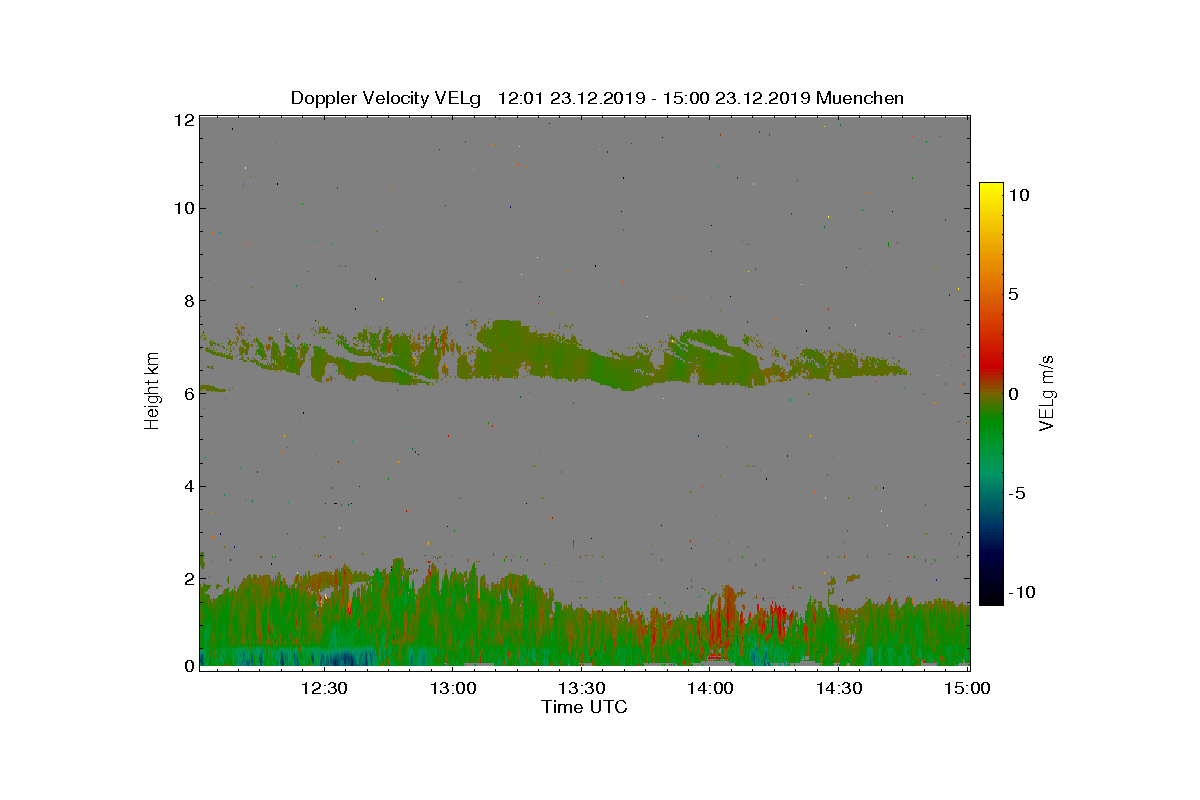Image resolution: width=1200 pixels, height=800 pixels.
Task: Click the 'Muenchen' station name in title
Action: click(x=860, y=98)
